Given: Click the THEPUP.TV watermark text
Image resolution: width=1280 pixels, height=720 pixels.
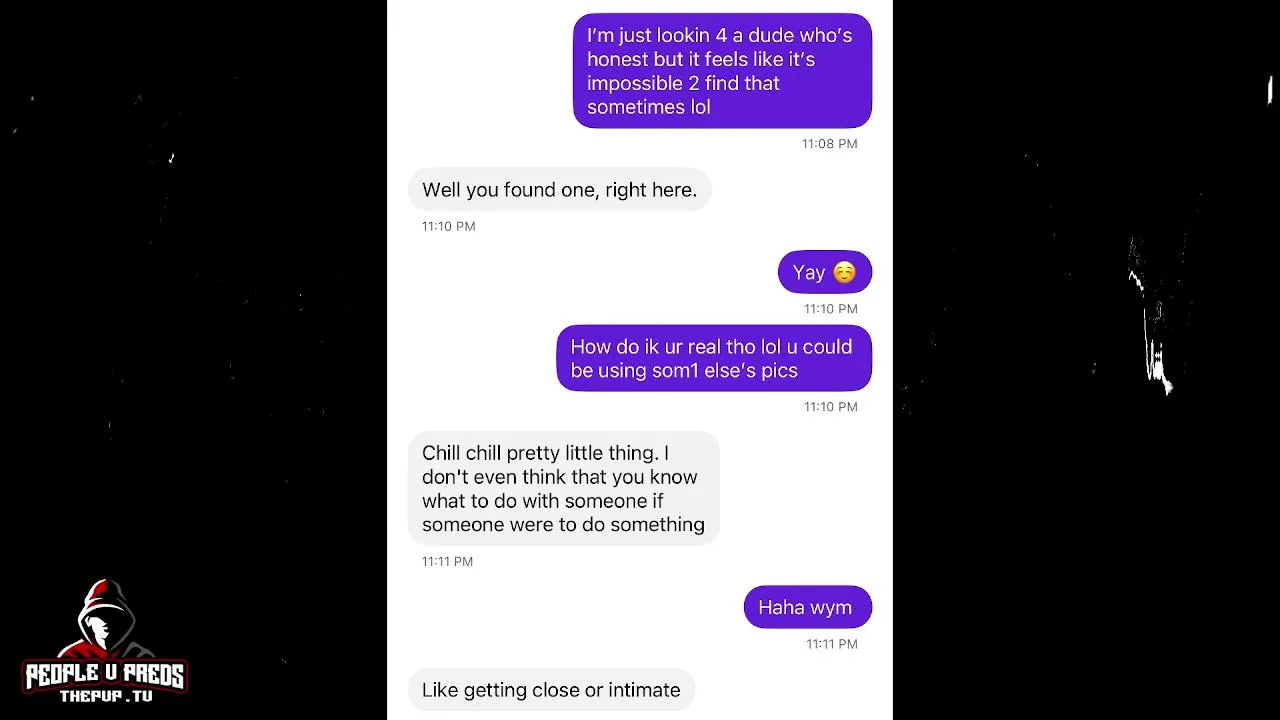Looking at the screenshot, I should point(105,696).
